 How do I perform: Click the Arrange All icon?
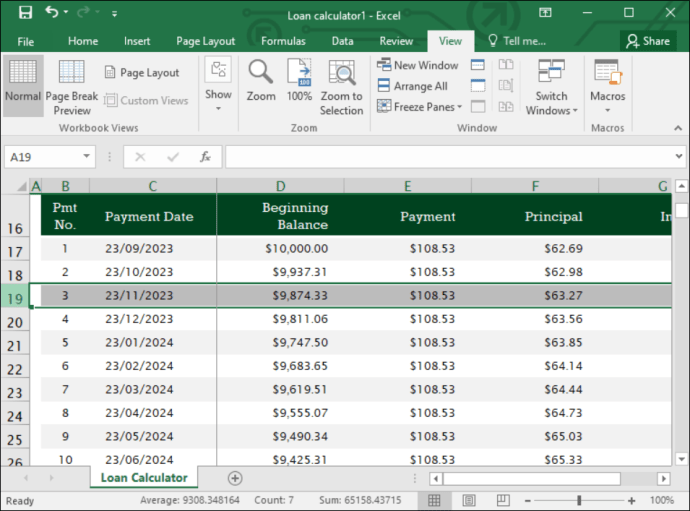click(384, 85)
